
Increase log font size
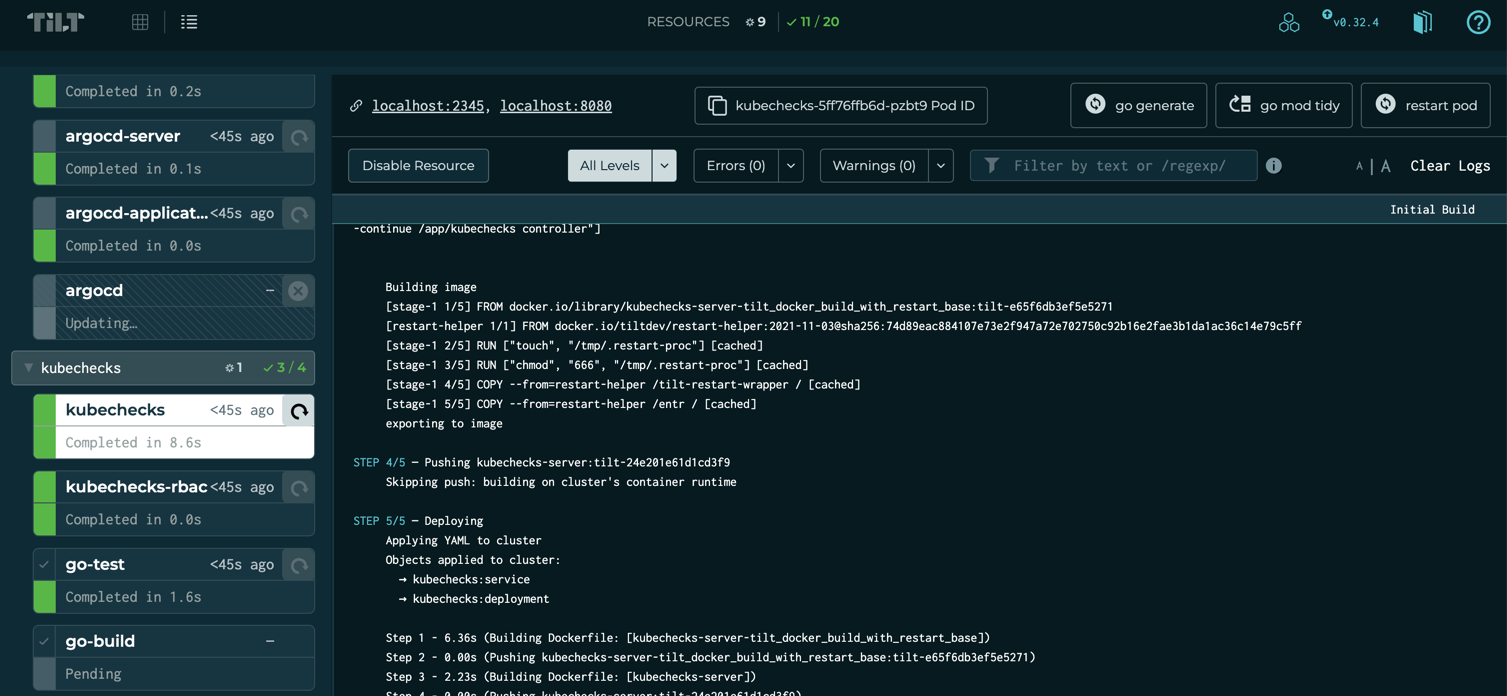(1385, 166)
